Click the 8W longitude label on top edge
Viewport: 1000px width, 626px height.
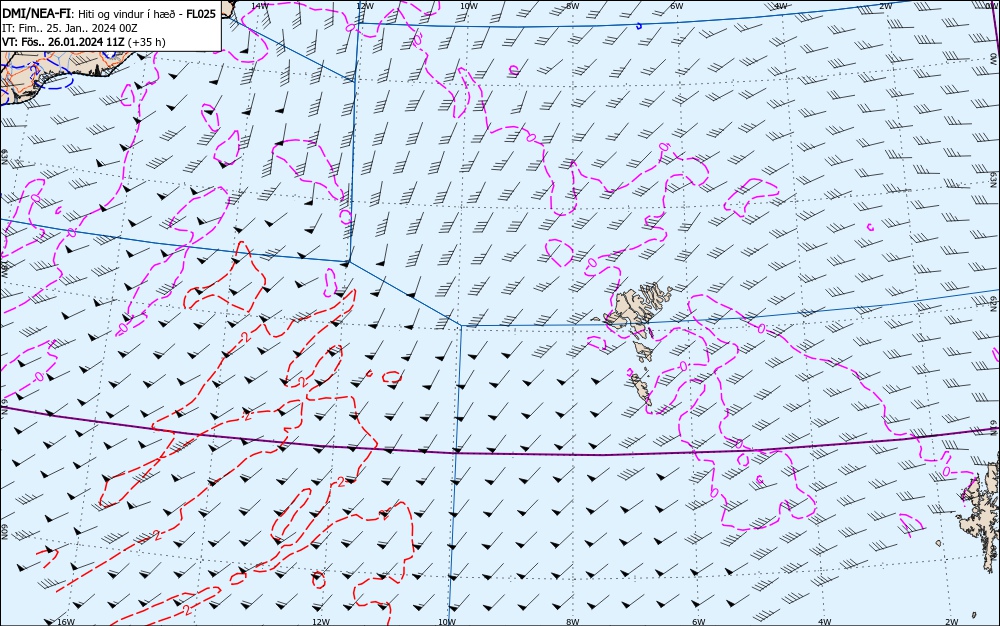(573, 6)
